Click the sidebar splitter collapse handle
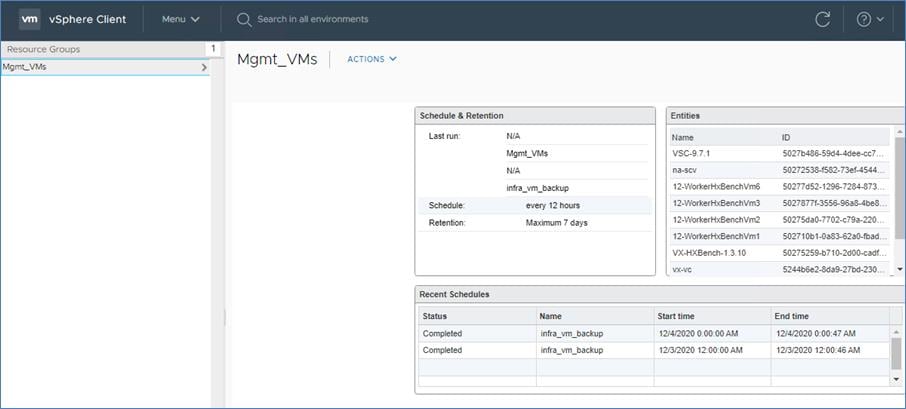 point(225,317)
